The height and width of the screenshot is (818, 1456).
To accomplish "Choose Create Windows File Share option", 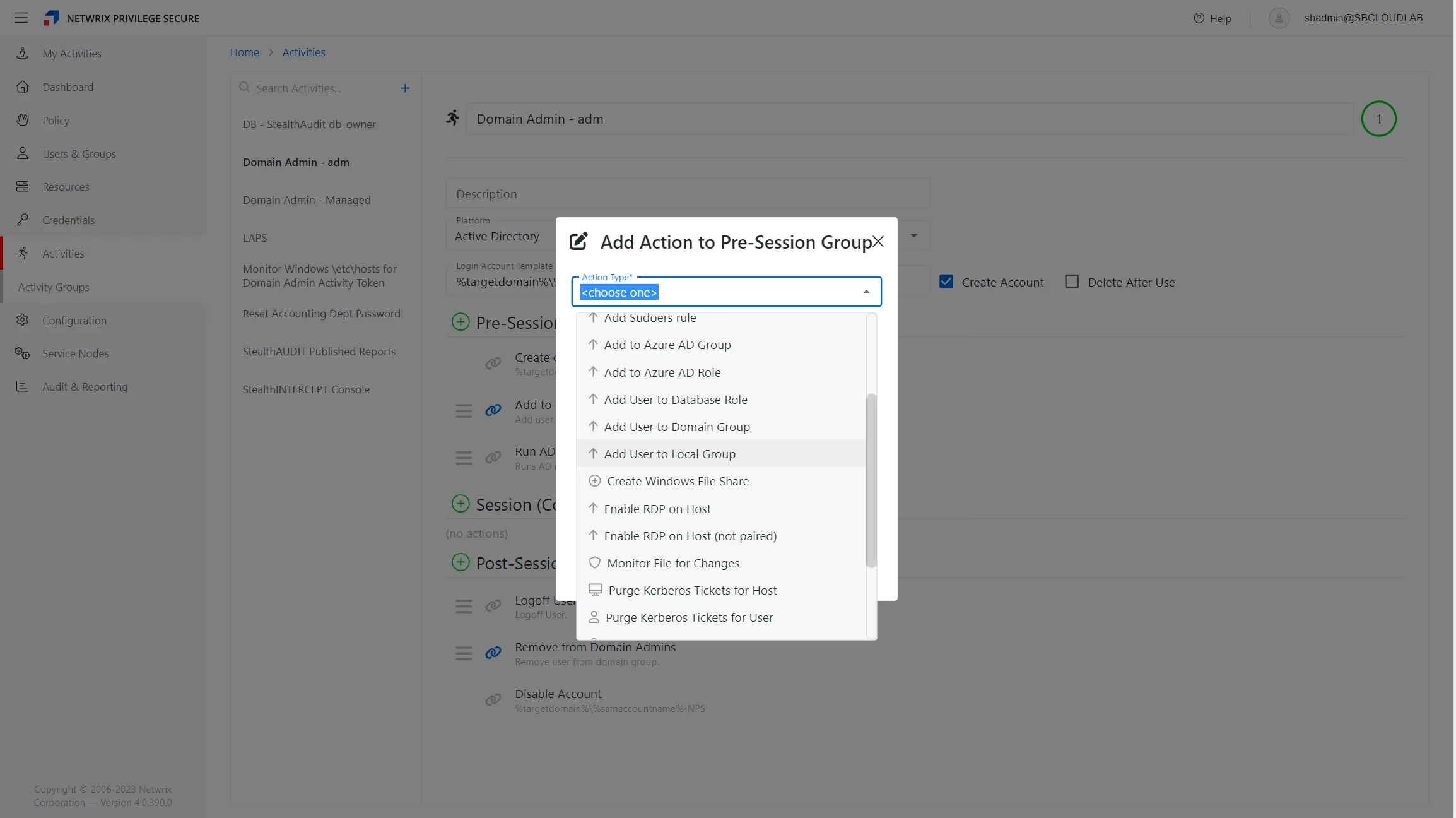I will 721,481.
